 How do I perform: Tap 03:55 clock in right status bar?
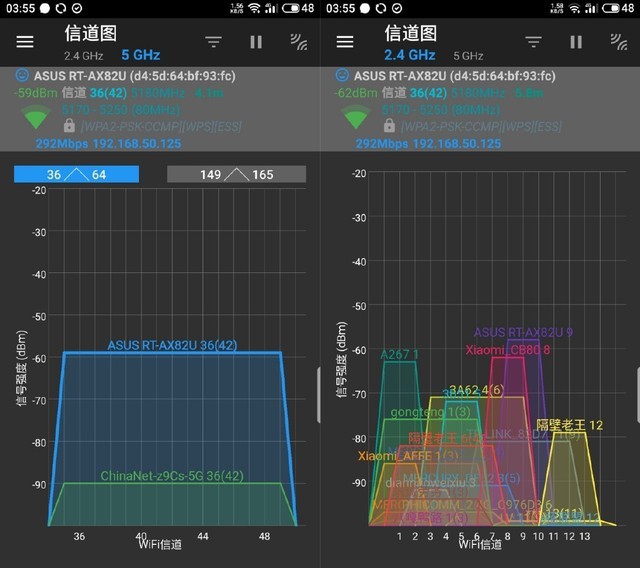[340, 8]
